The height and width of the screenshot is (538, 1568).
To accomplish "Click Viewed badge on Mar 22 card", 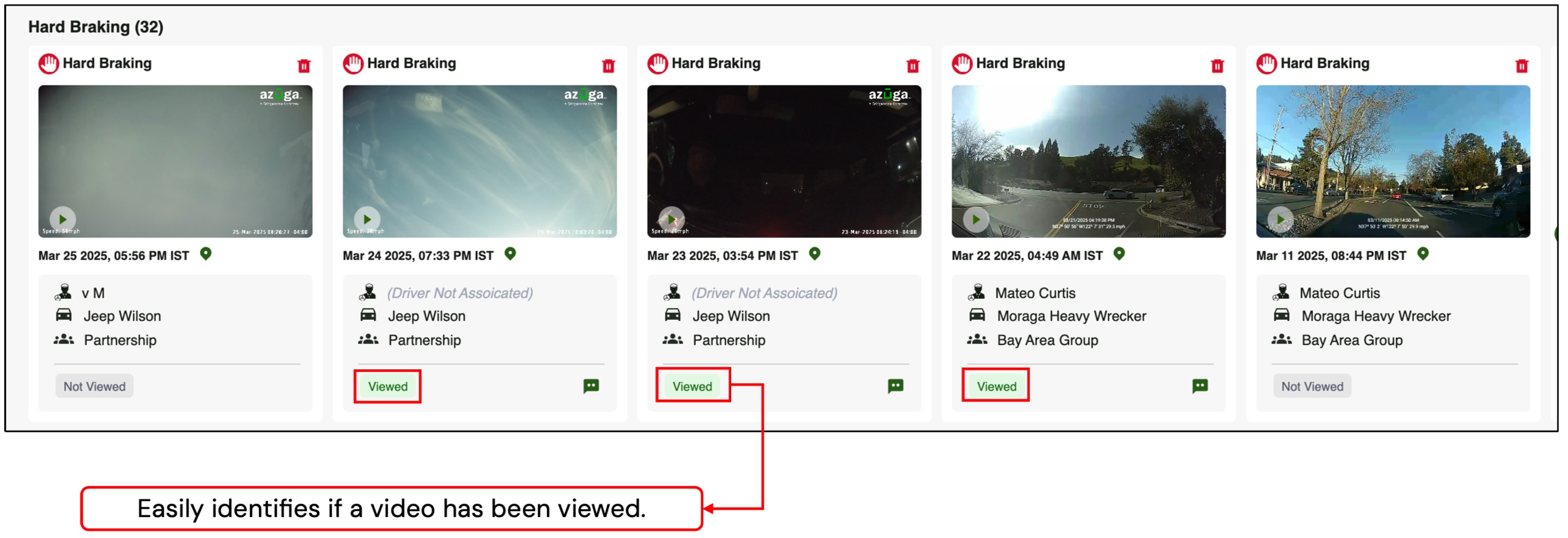I will coord(996,386).
